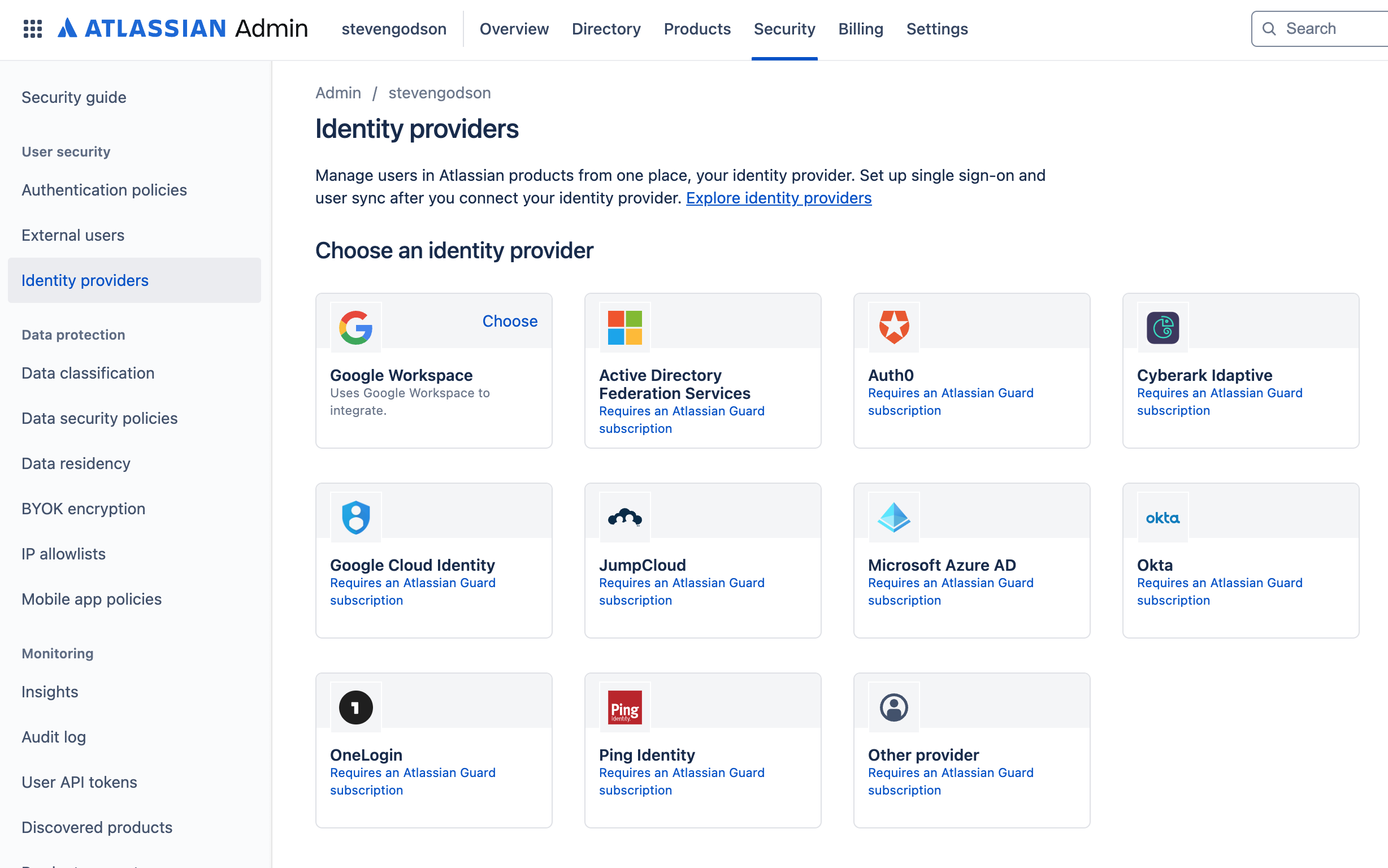Click the Google Workspace logo
Screen dimensions: 1388x868
tap(356, 327)
